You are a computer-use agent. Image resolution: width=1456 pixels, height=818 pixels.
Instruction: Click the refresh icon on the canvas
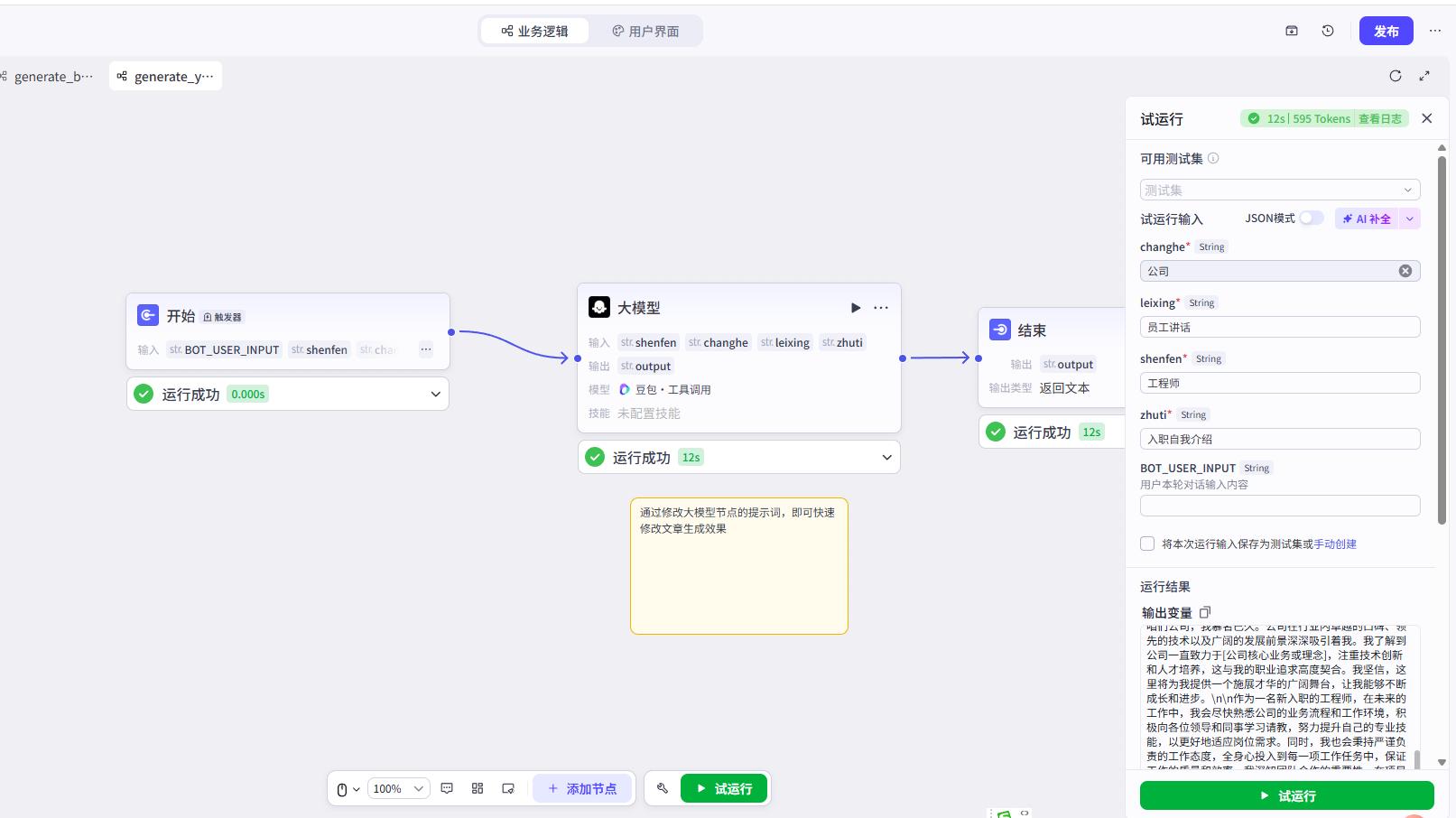1395,76
